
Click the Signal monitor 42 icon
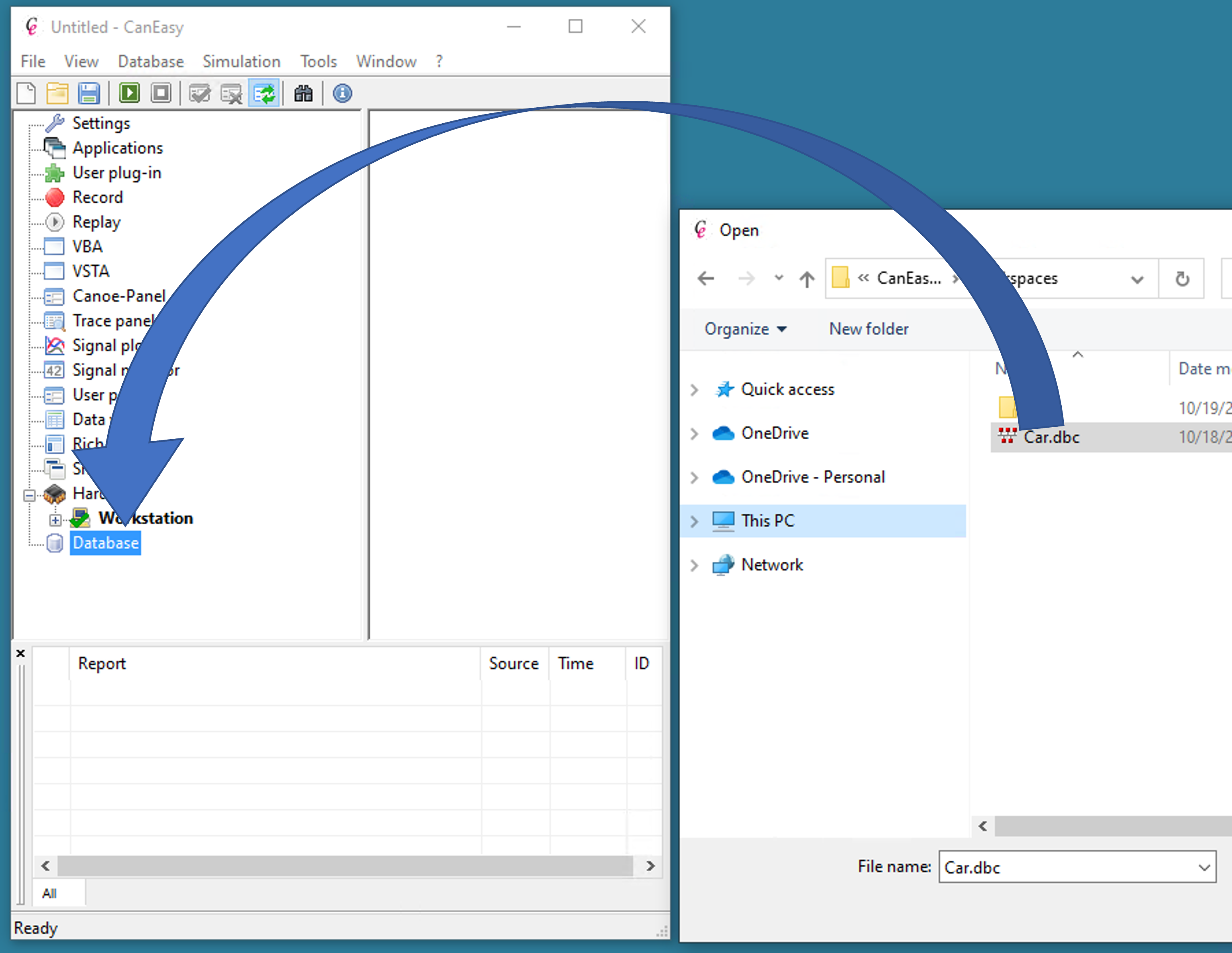[x=55, y=370]
